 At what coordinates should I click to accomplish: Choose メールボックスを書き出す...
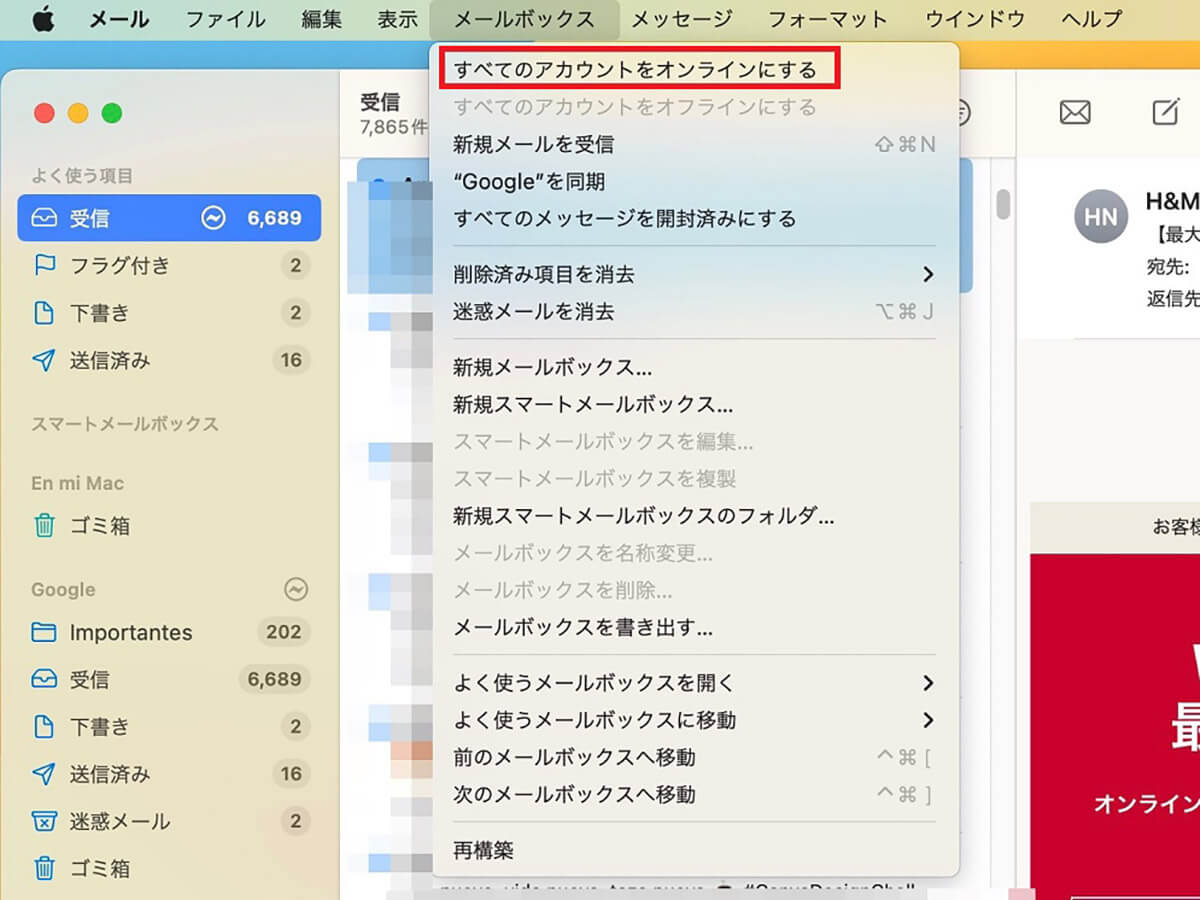694,628
